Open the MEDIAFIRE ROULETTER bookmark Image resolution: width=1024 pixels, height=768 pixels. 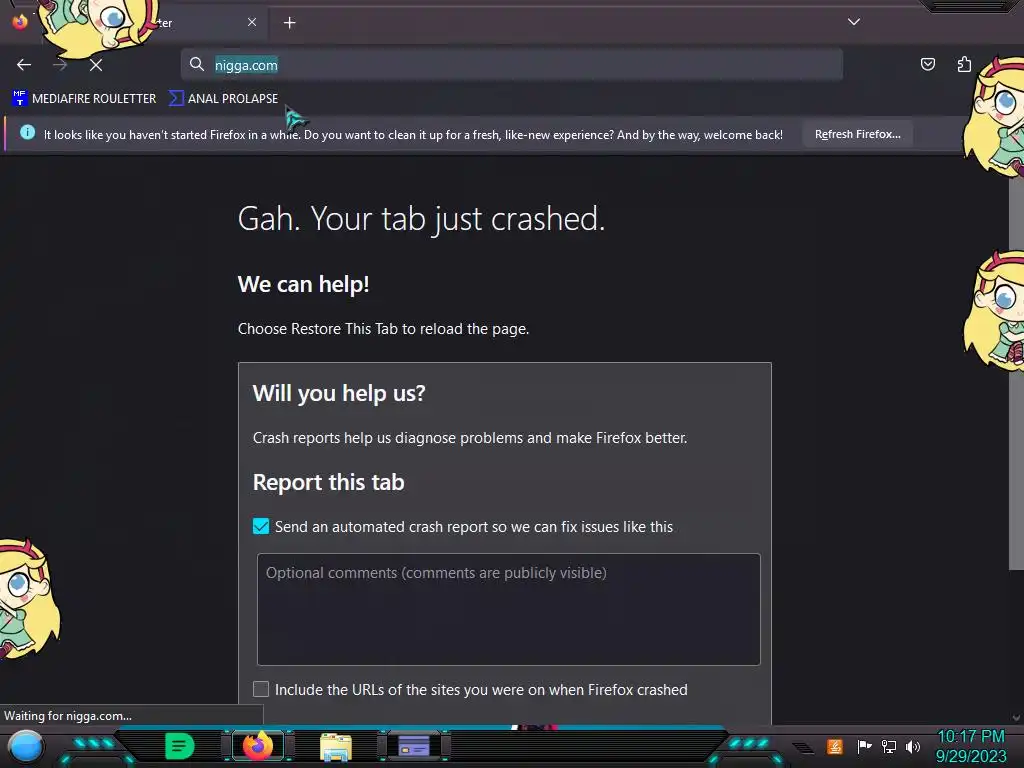coord(84,99)
